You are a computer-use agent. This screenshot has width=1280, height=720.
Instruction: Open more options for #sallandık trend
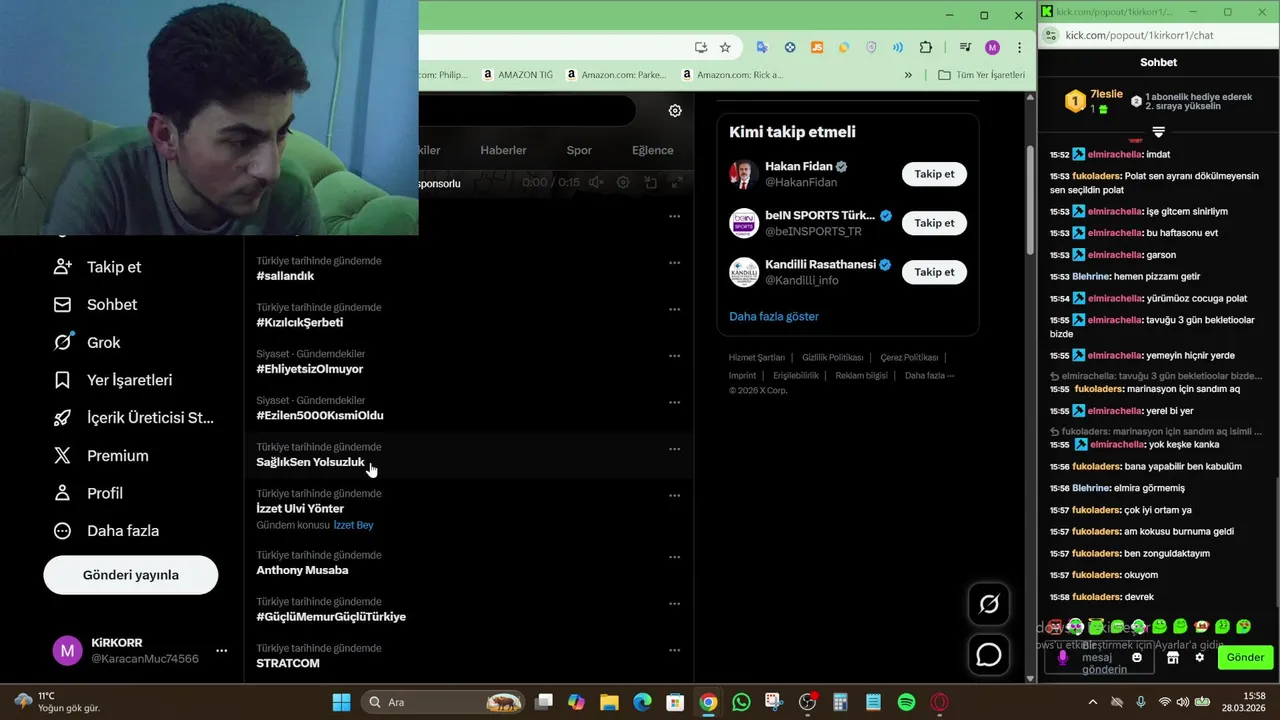674,263
